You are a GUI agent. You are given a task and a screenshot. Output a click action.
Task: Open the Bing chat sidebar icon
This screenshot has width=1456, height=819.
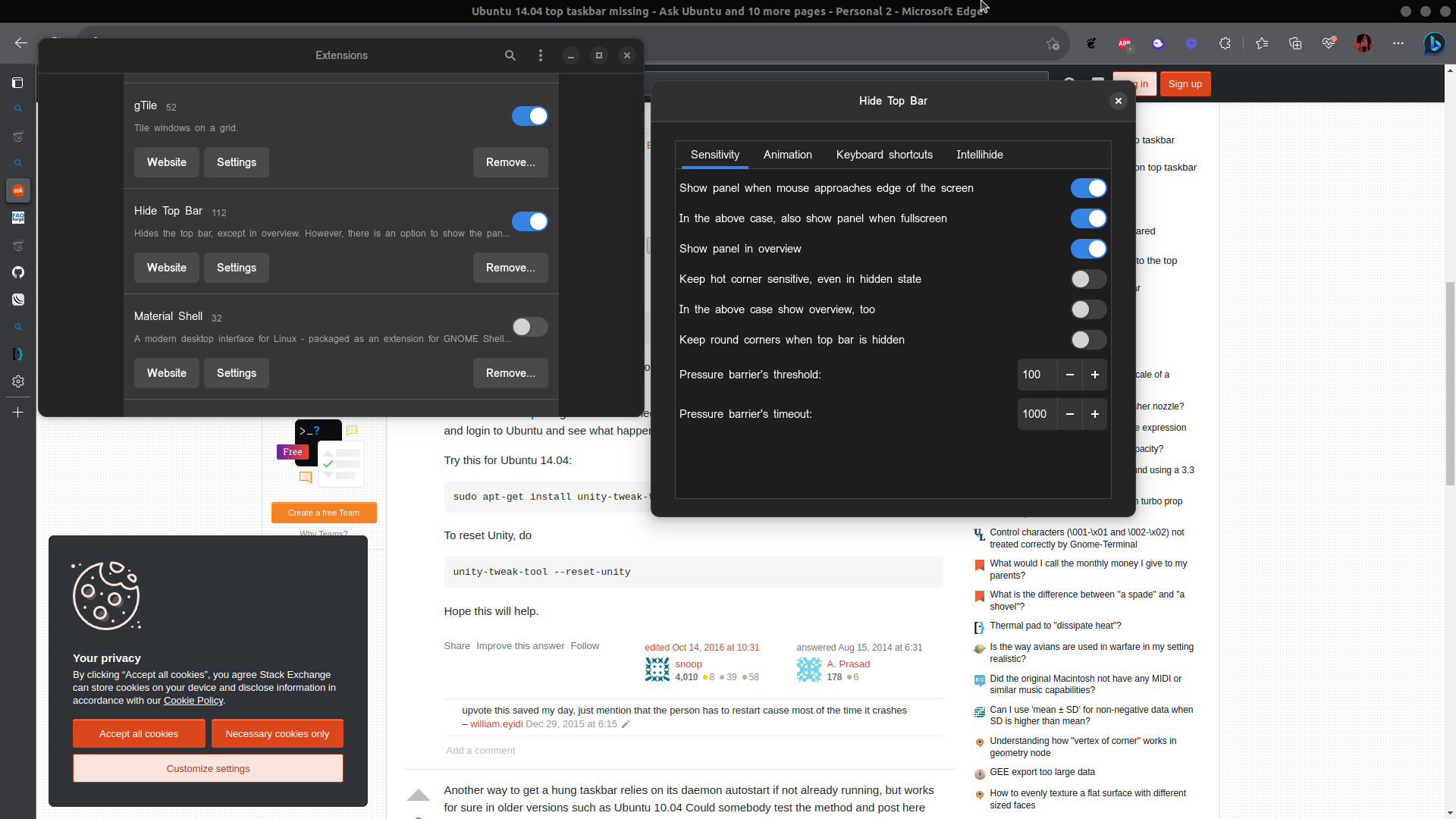[x=1433, y=44]
